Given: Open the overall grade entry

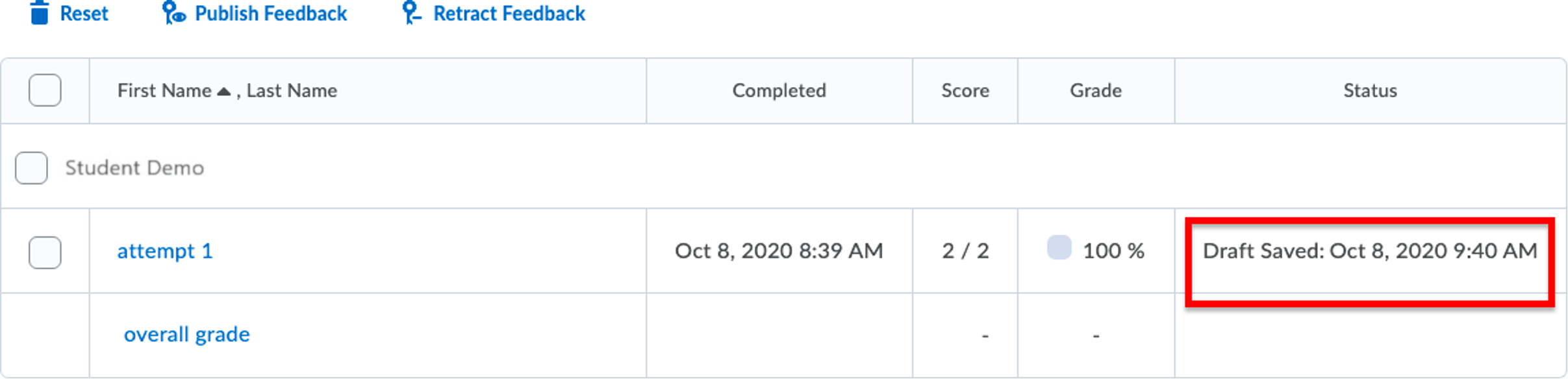Looking at the screenshot, I should click(x=186, y=334).
